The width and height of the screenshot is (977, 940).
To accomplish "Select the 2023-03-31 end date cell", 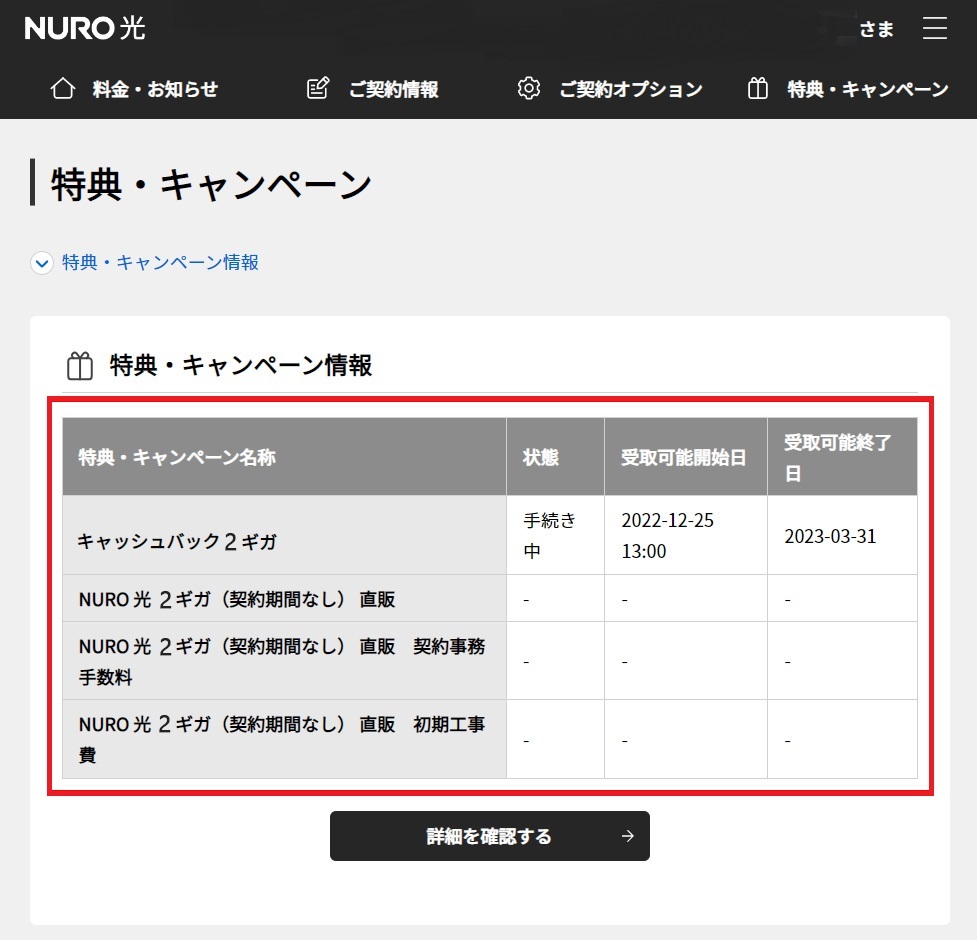I will (x=830, y=536).
